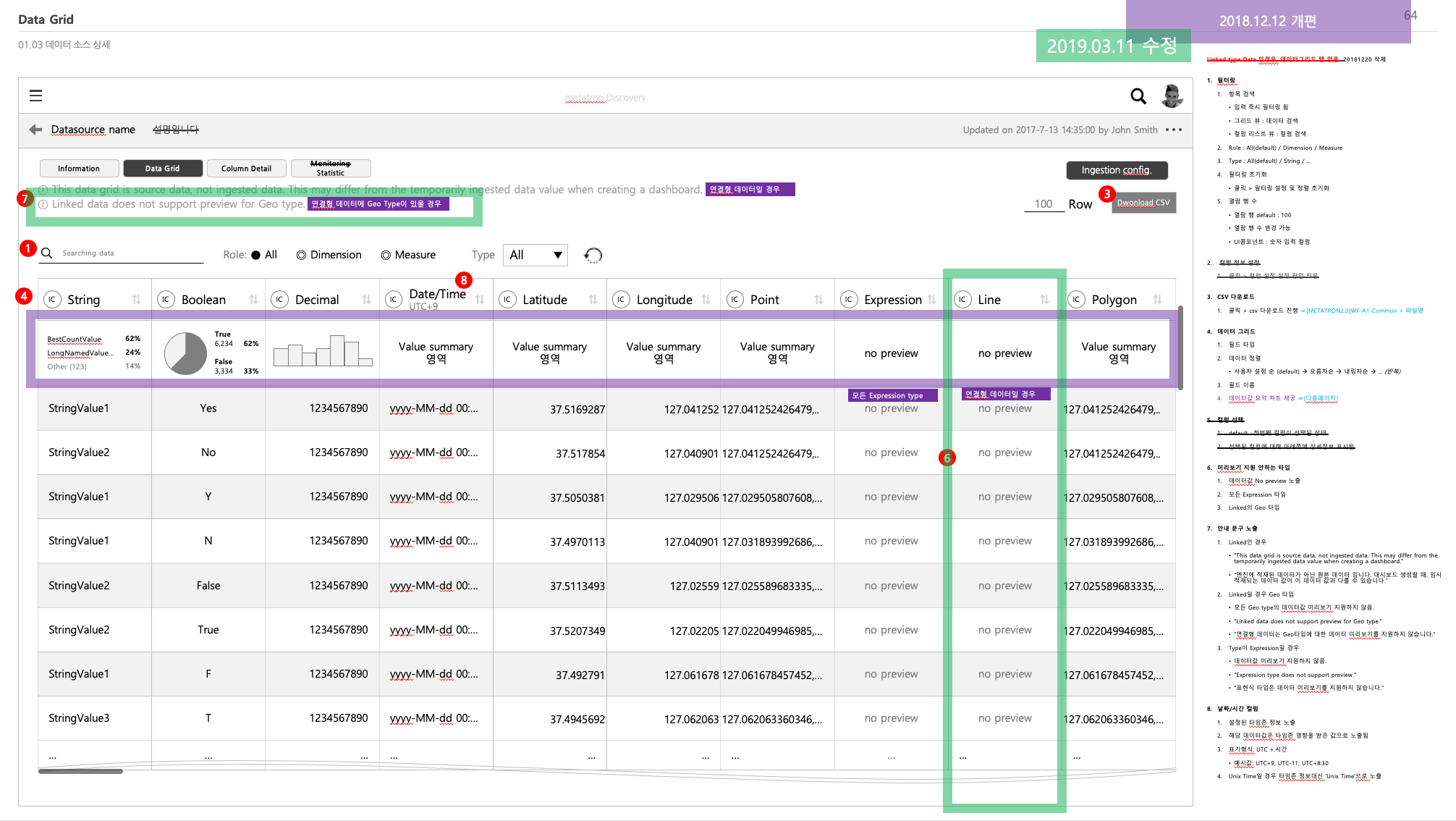Viewport: 1456px width, 821px height.
Task: Click the IC icon of String column
Action: point(52,300)
